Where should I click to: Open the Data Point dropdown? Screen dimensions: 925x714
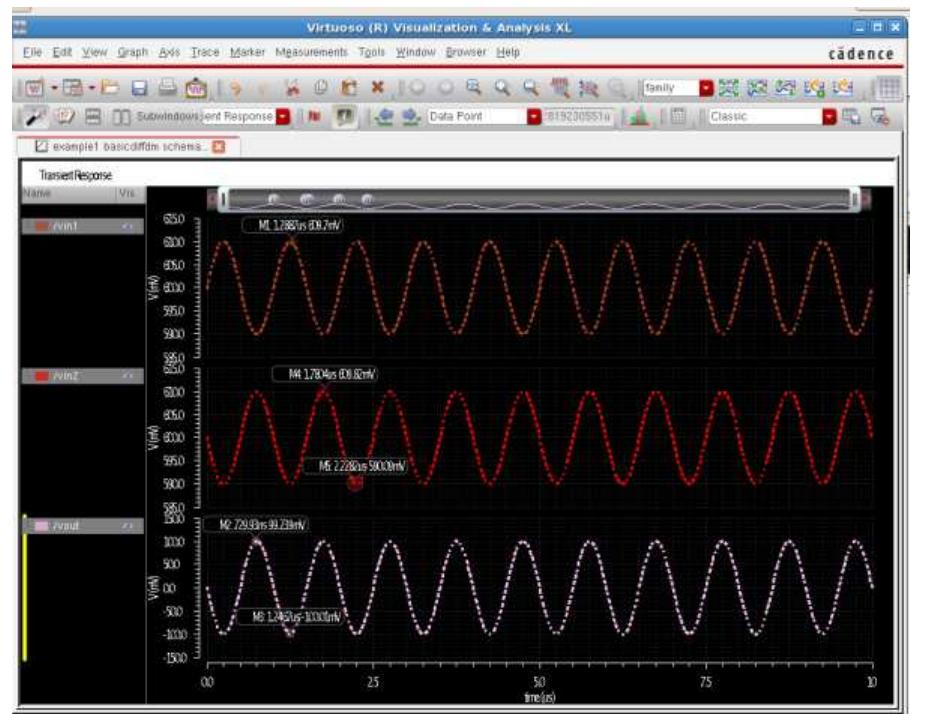pyautogui.click(x=484, y=116)
